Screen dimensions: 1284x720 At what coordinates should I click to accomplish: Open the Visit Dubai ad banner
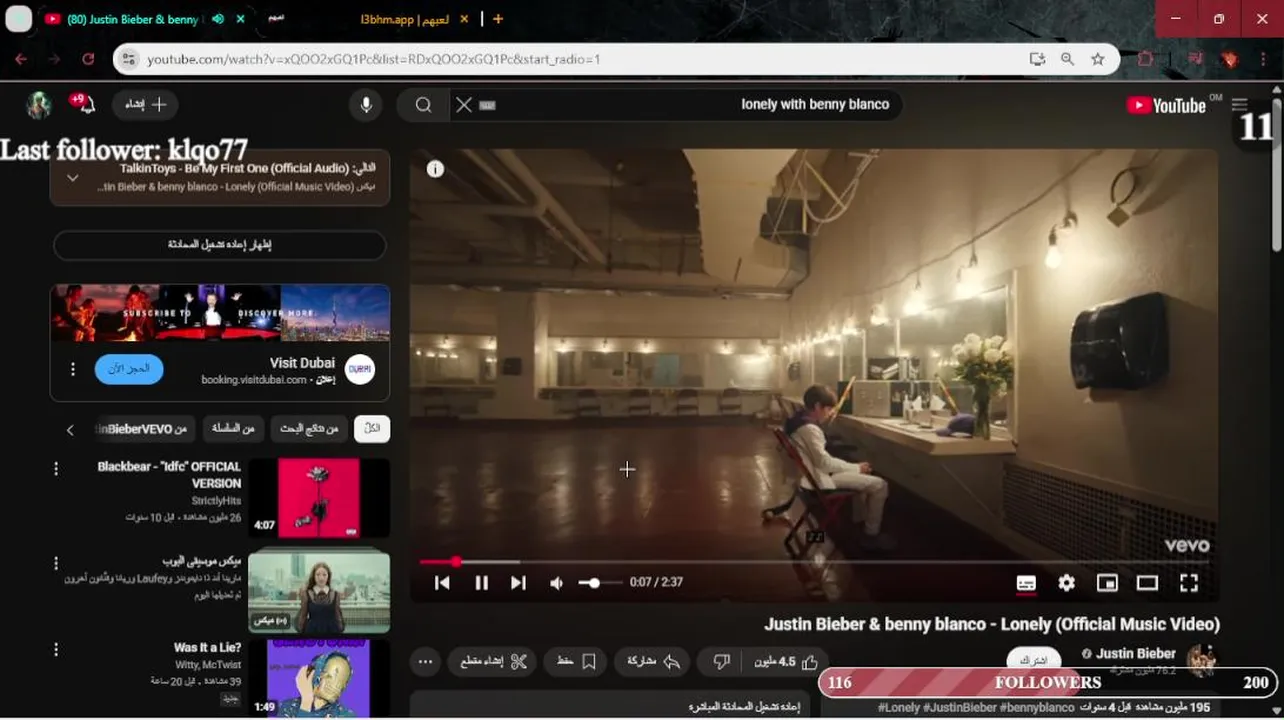220,313
